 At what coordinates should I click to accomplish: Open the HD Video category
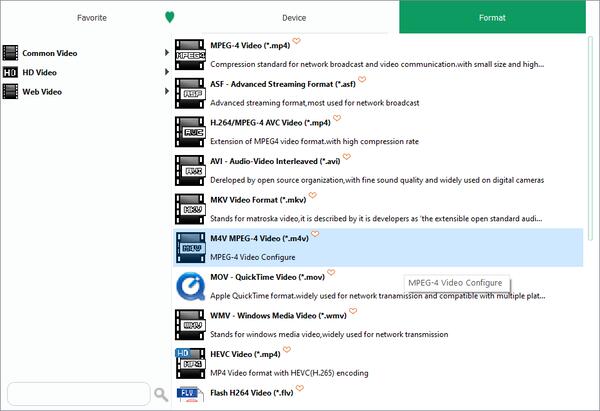[39, 72]
